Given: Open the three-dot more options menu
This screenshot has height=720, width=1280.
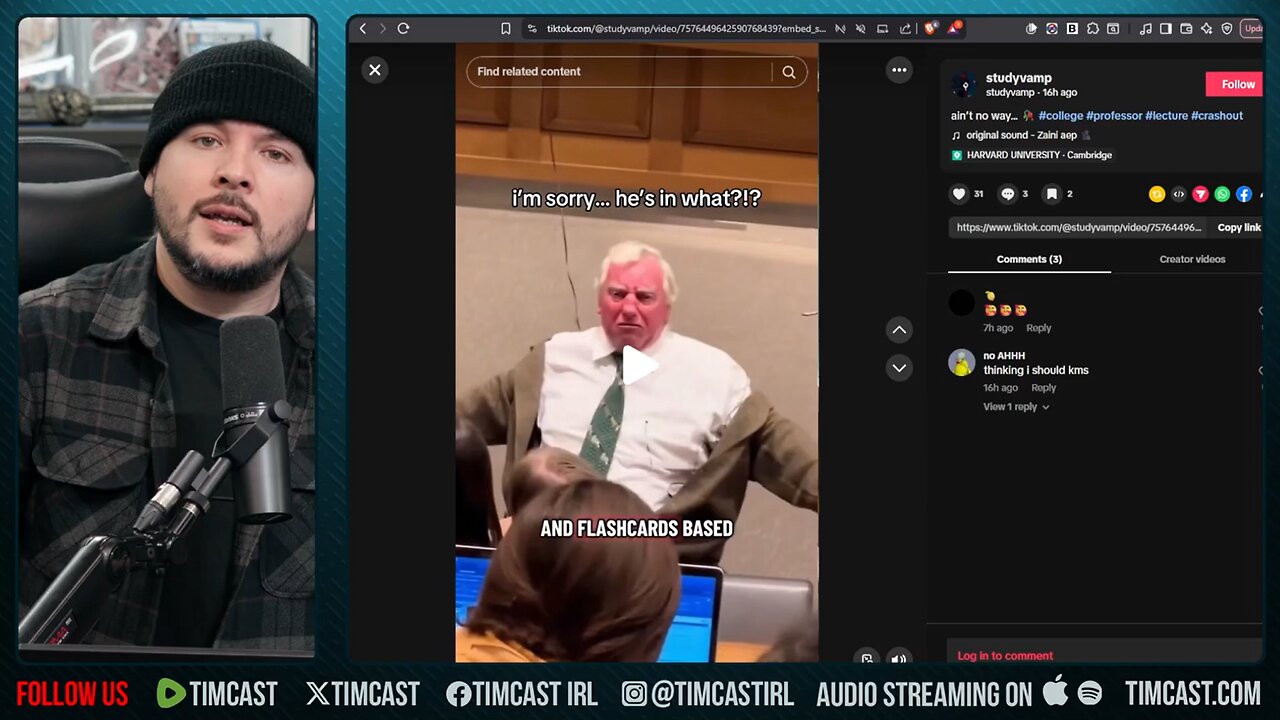Looking at the screenshot, I should click(899, 70).
